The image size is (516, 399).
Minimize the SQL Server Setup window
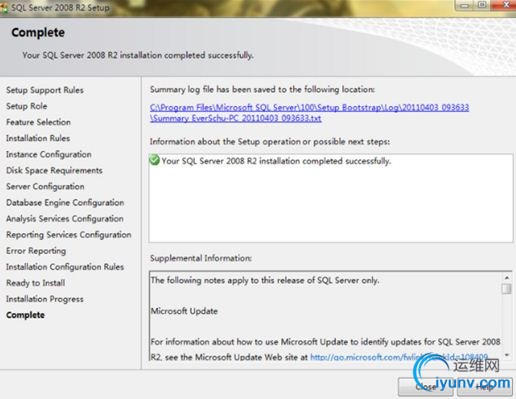[464, 6]
